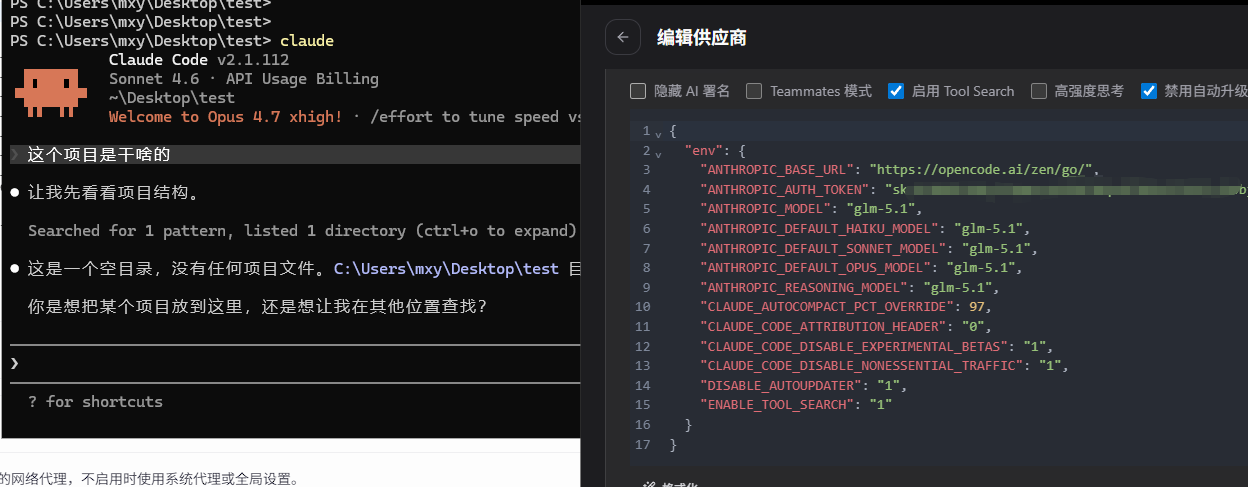This screenshot has height=487, width=1248.
Task: Click the value 97 for AUTOCOMPACT_PCT_OVERRIDE
Action: coord(977,306)
